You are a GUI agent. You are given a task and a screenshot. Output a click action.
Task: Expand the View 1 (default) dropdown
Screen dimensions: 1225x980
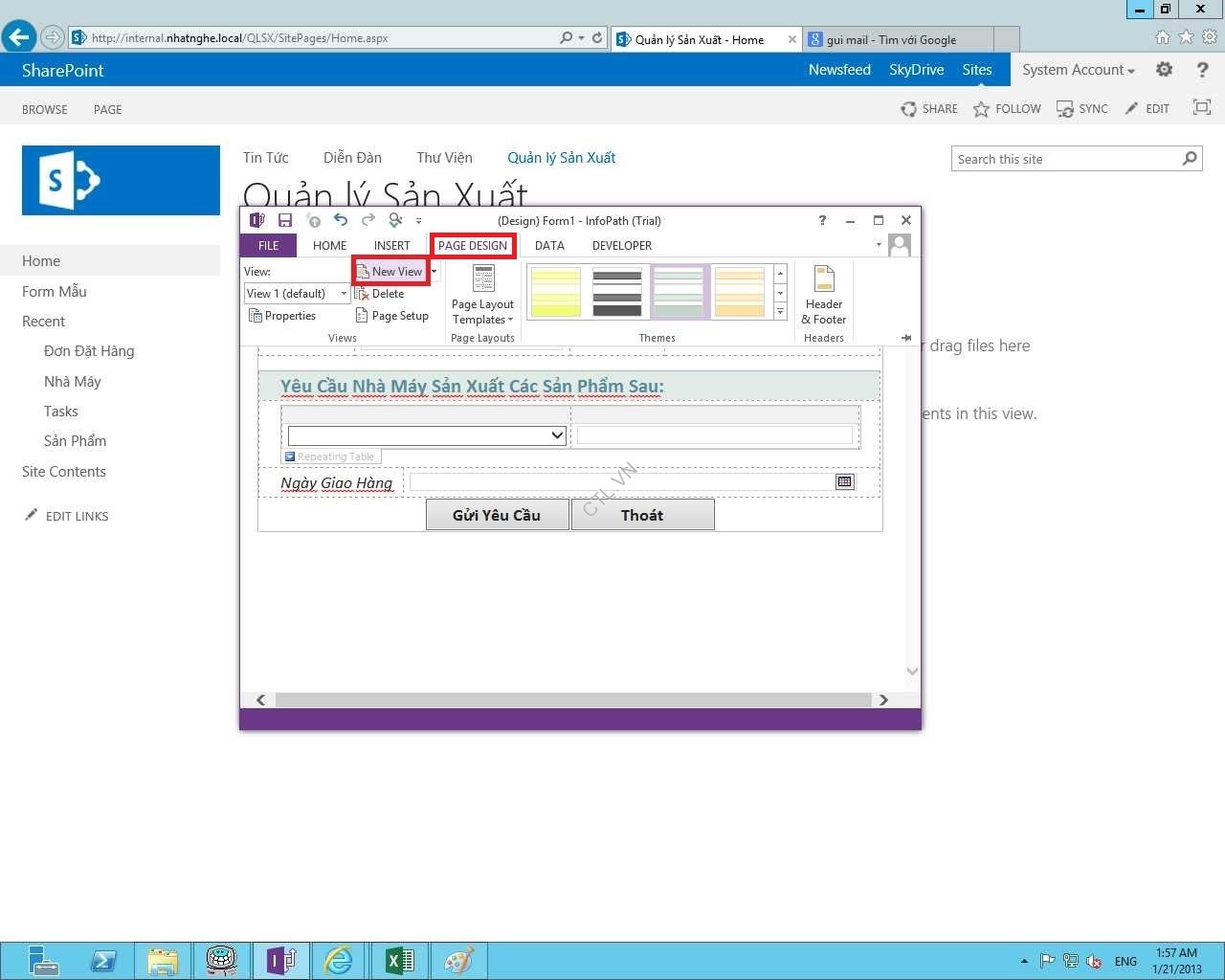344,294
